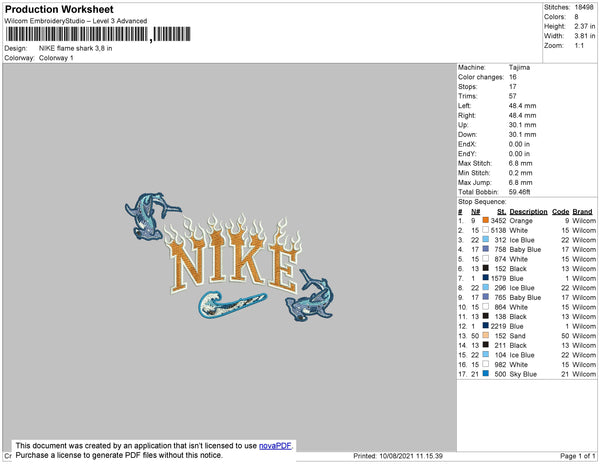Click the 'Orange' description in row 1
This screenshot has width=600, height=464.
point(521,221)
